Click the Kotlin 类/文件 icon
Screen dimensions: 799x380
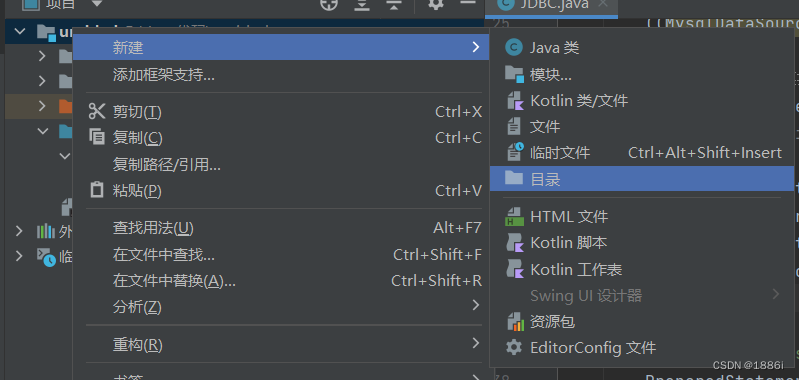coord(515,101)
